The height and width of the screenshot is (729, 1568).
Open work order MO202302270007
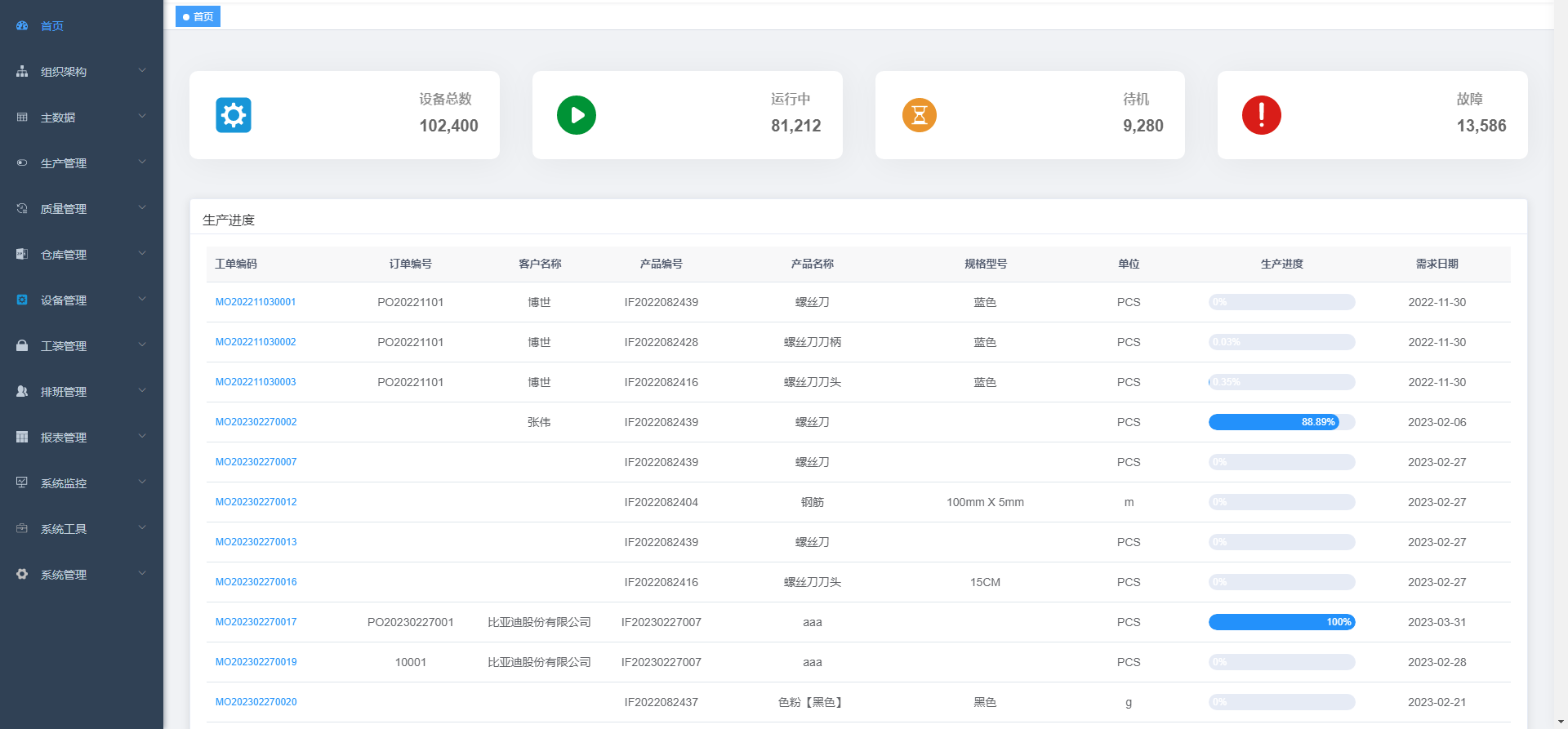[256, 462]
